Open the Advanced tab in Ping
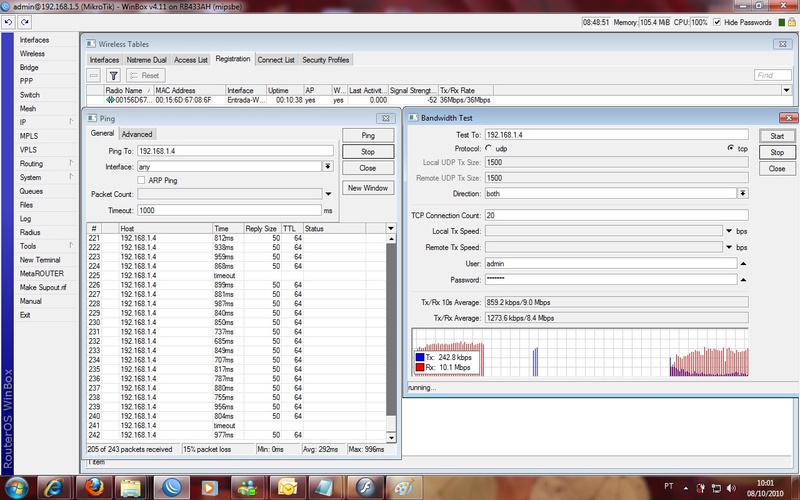This screenshot has height=500, width=800. pyautogui.click(x=137, y=134)
